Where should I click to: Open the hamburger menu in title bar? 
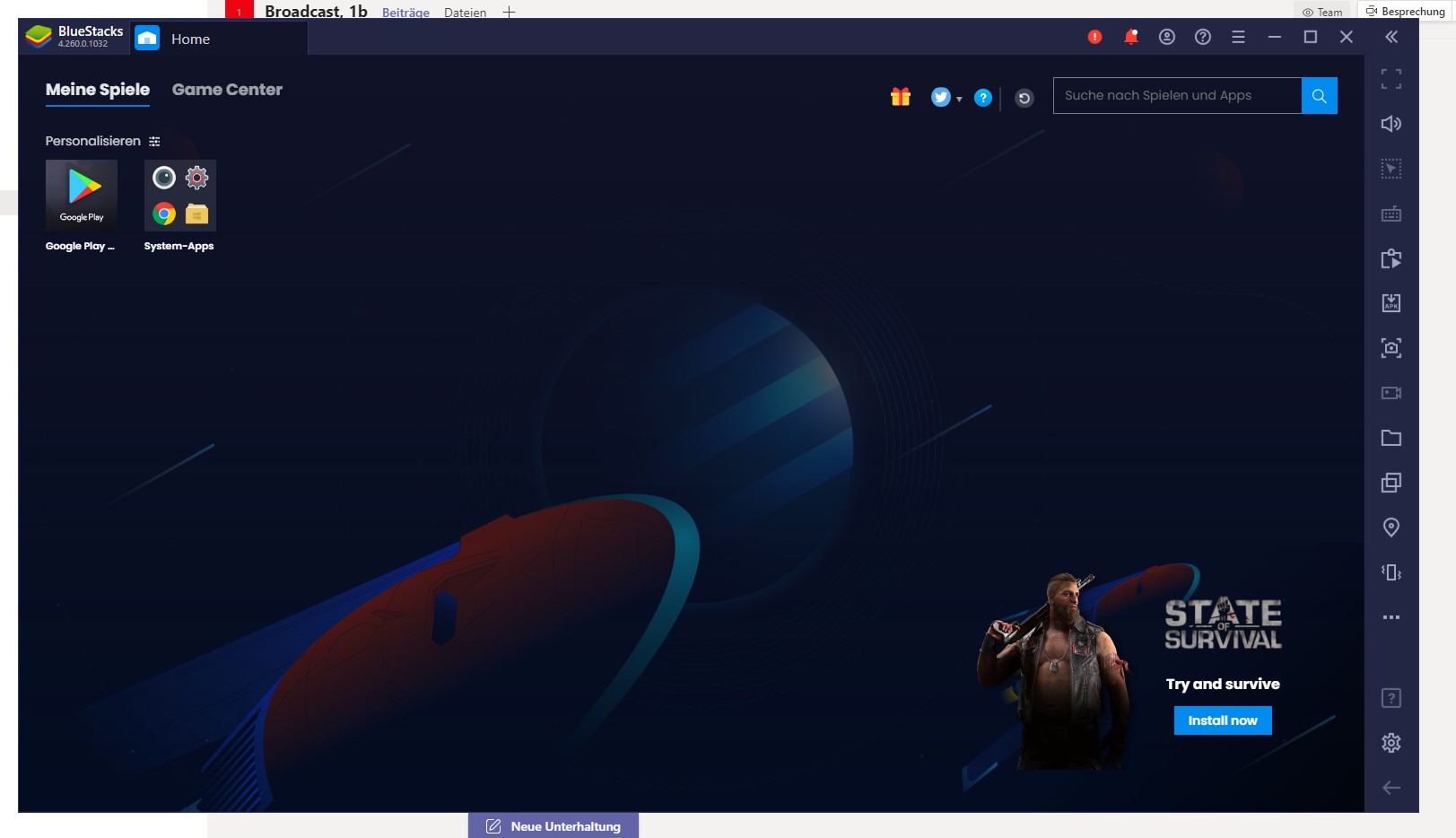pos(1238,37)
